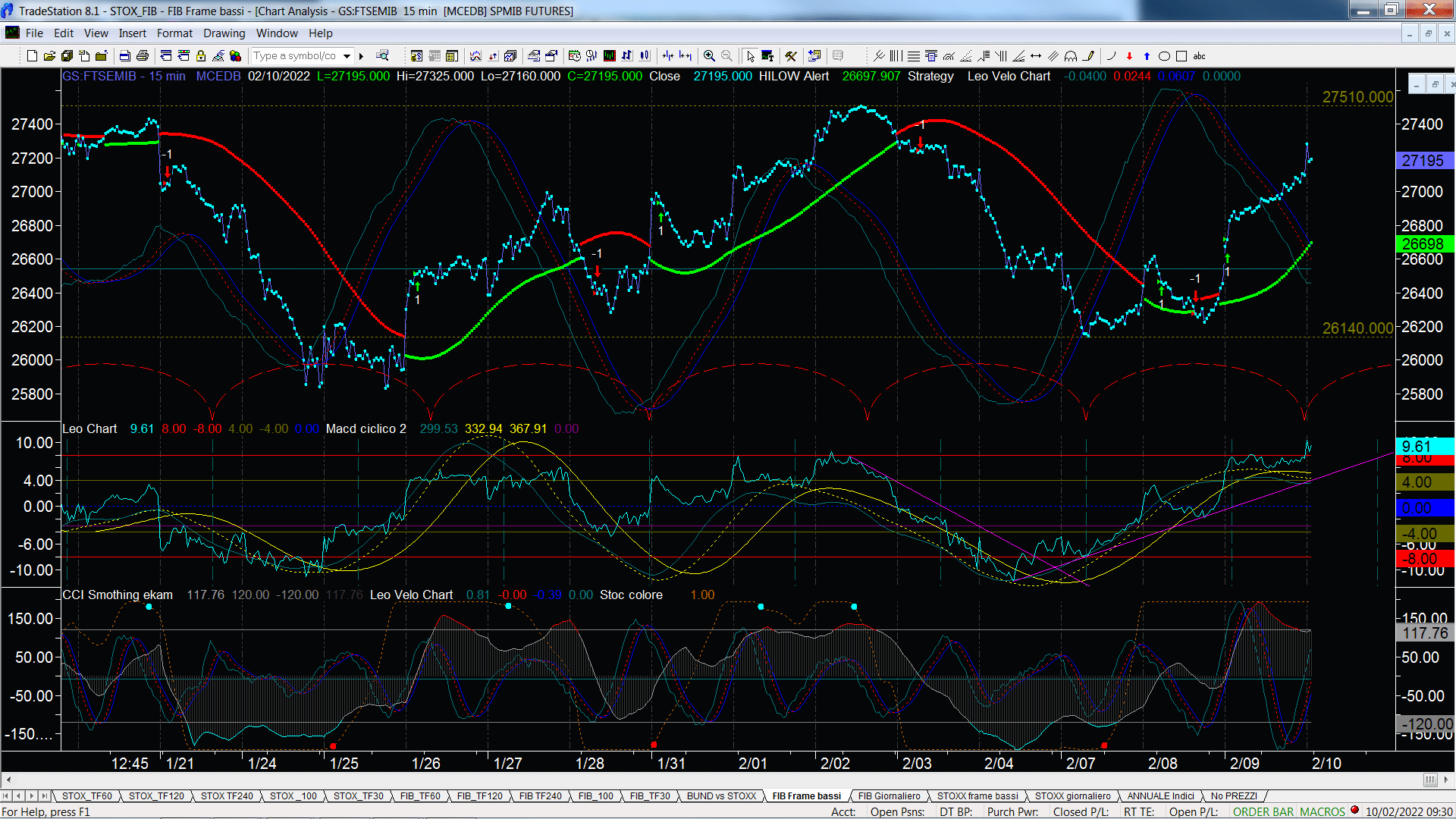Screen dimensions: 1456x819
Task: Click the zoom out magnifier icon
Action: click(x=726, y=56)
